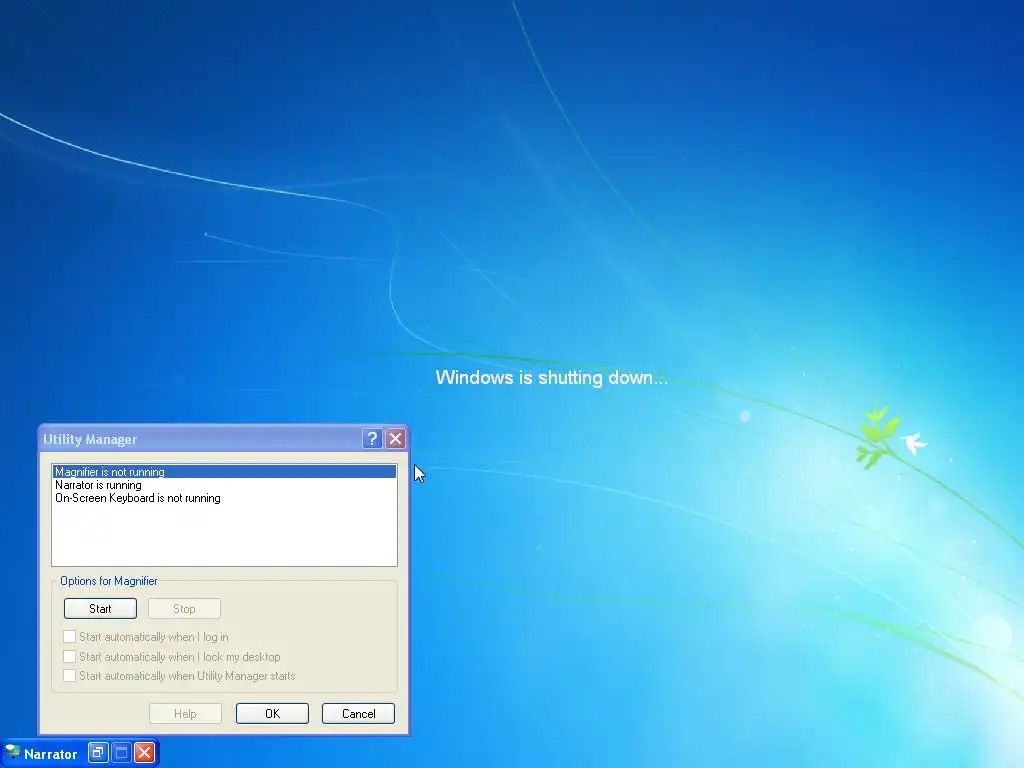Maximize the Narrator window
Screen dimensions: 1024x768
pyautogui.click(x=121, y=753)
